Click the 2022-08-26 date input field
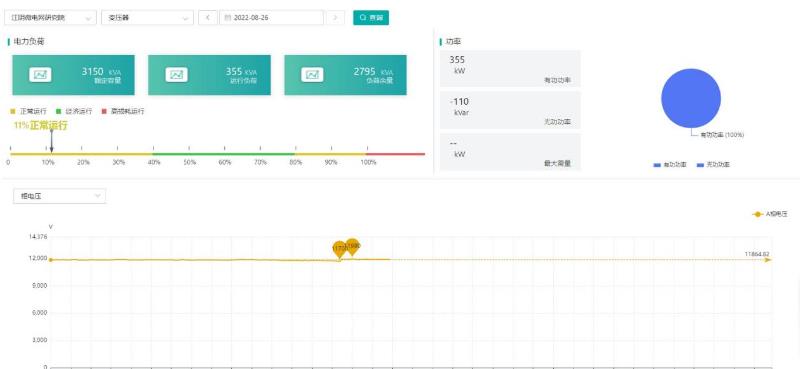The width and height of the screenshot is (800, 369). [271, 17]
